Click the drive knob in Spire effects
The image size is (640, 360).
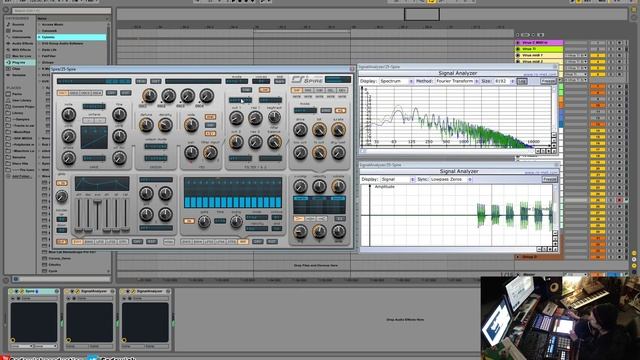coord(300,130)
